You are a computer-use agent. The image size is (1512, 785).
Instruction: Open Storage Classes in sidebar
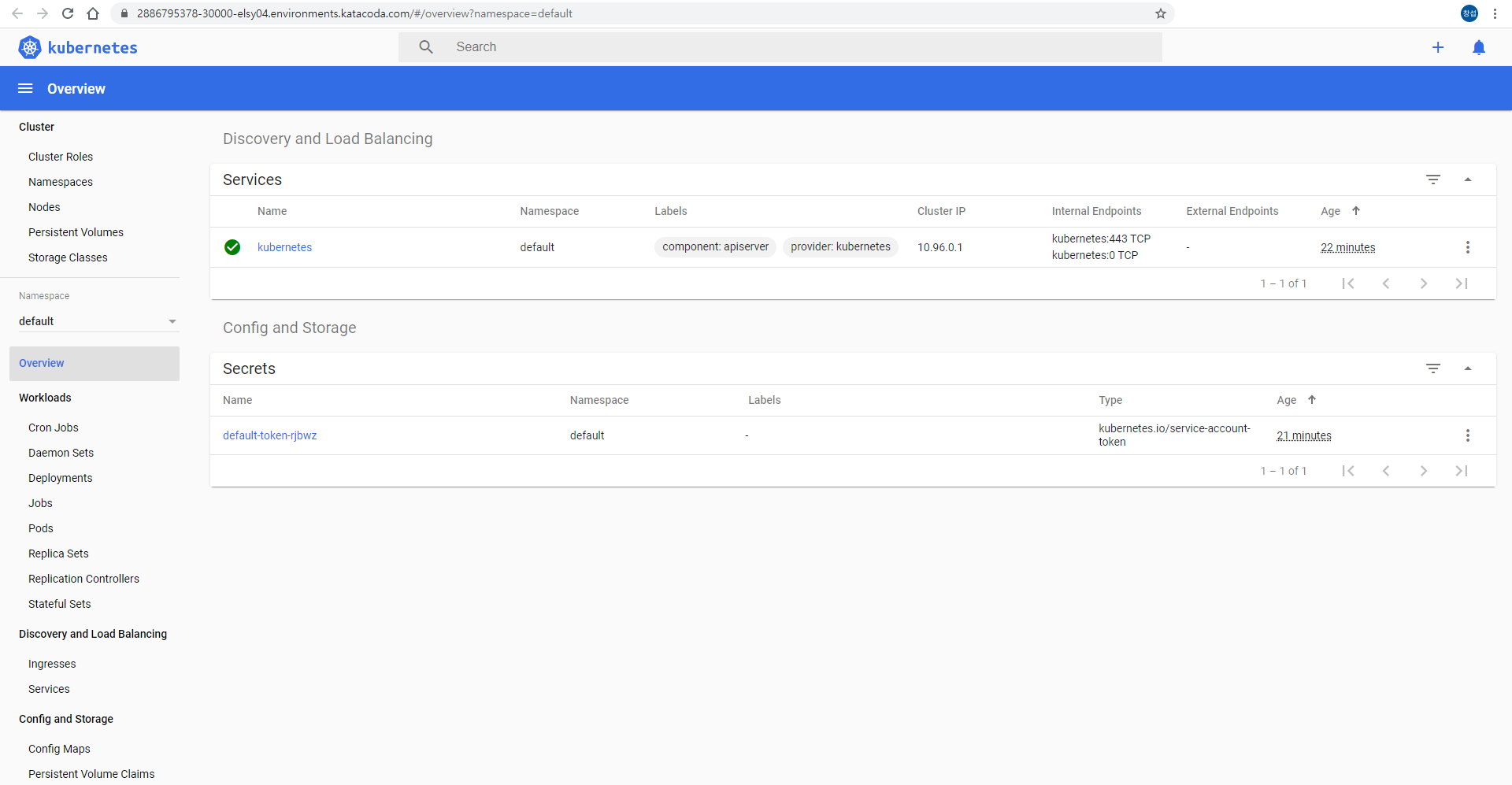click(68, 257)
